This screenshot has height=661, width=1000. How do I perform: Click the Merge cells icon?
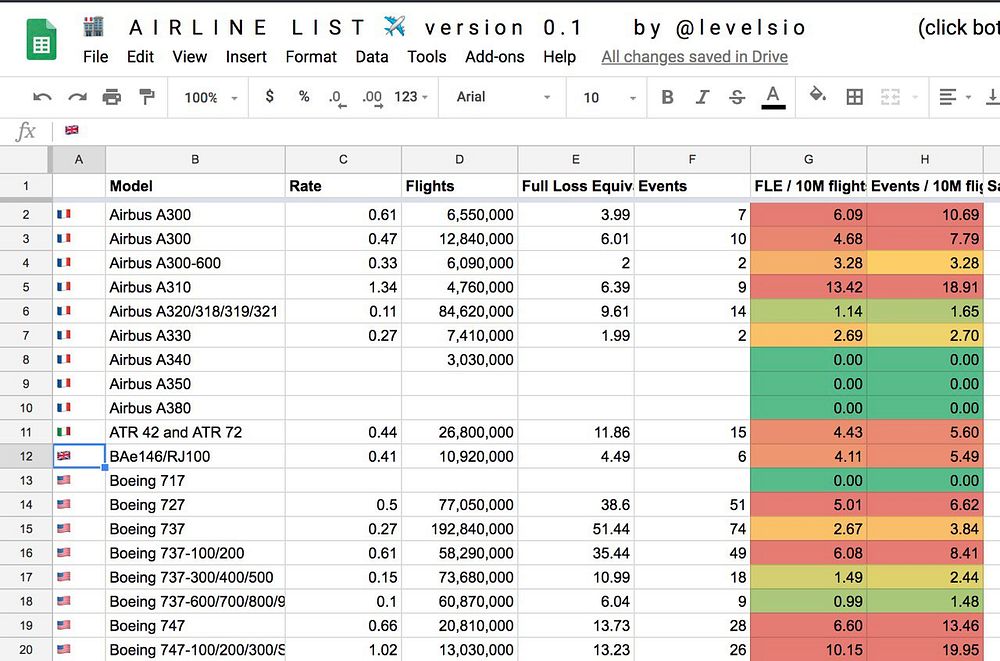click(890, 97)
